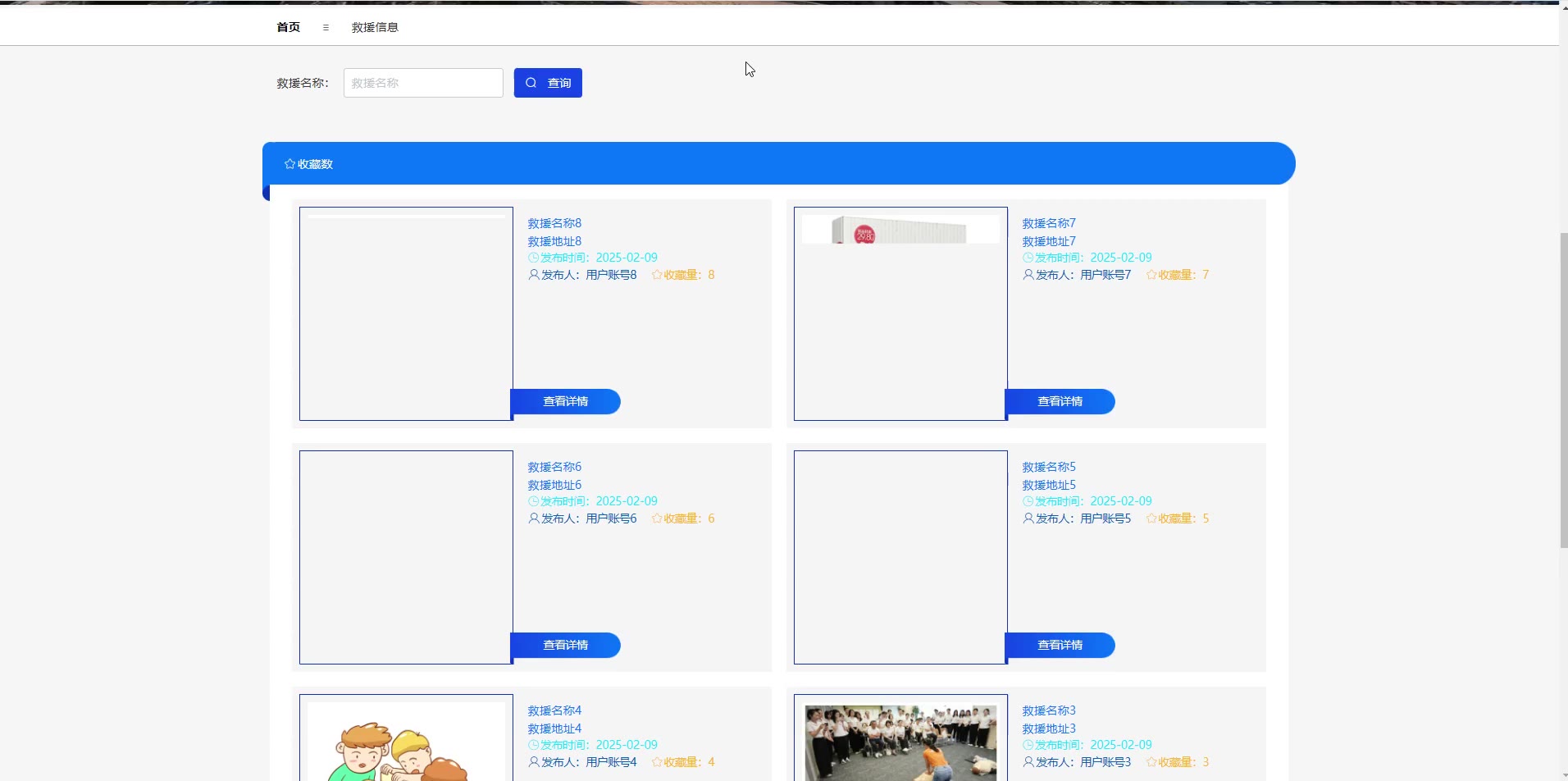Focus the 救援名称 search input field
The height and width of the screenshot is (781, 1568).
click(423, 83)
